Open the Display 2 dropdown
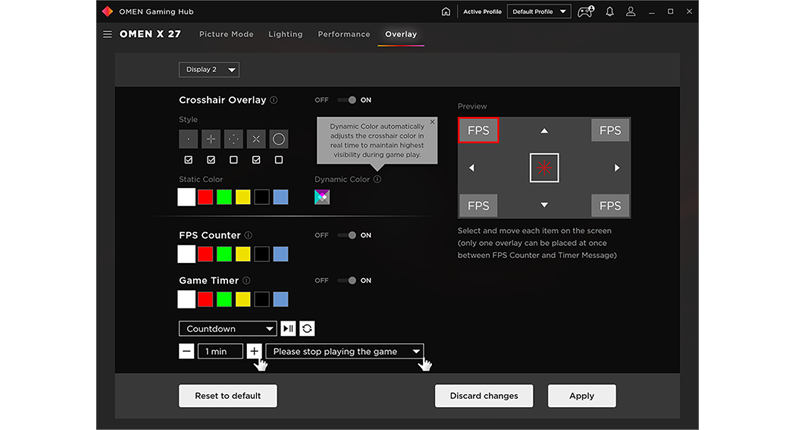Viewport: 795px width, 430px height. [209, 69]
